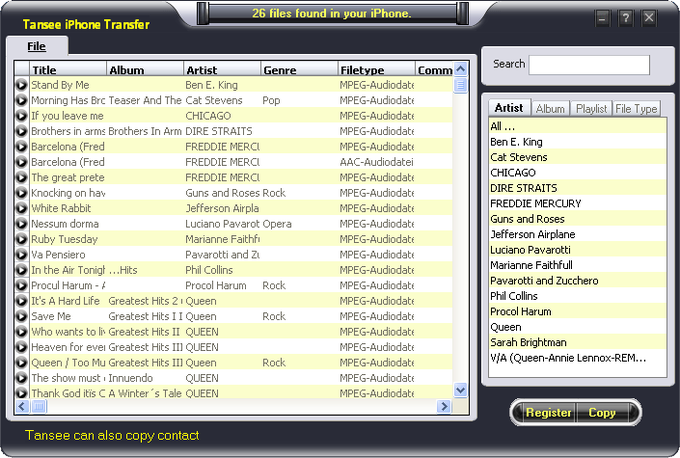Viewport: 680px width, 458px height.
Task: Click 'Teaser And The' album cell
Action: [145, 101]
